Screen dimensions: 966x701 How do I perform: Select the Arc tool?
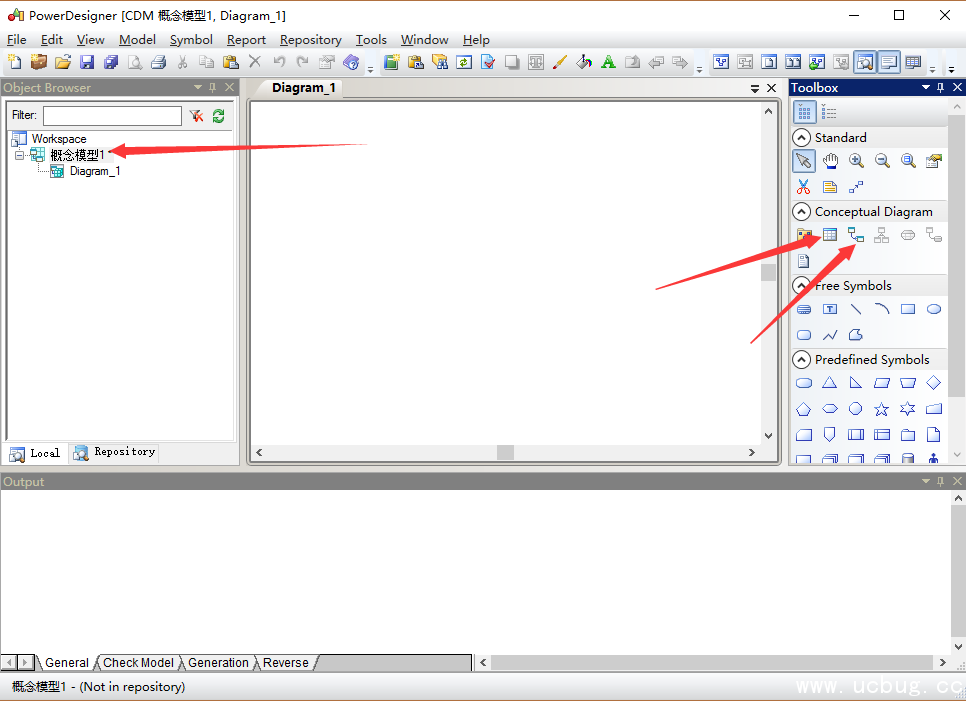[882, 309]
